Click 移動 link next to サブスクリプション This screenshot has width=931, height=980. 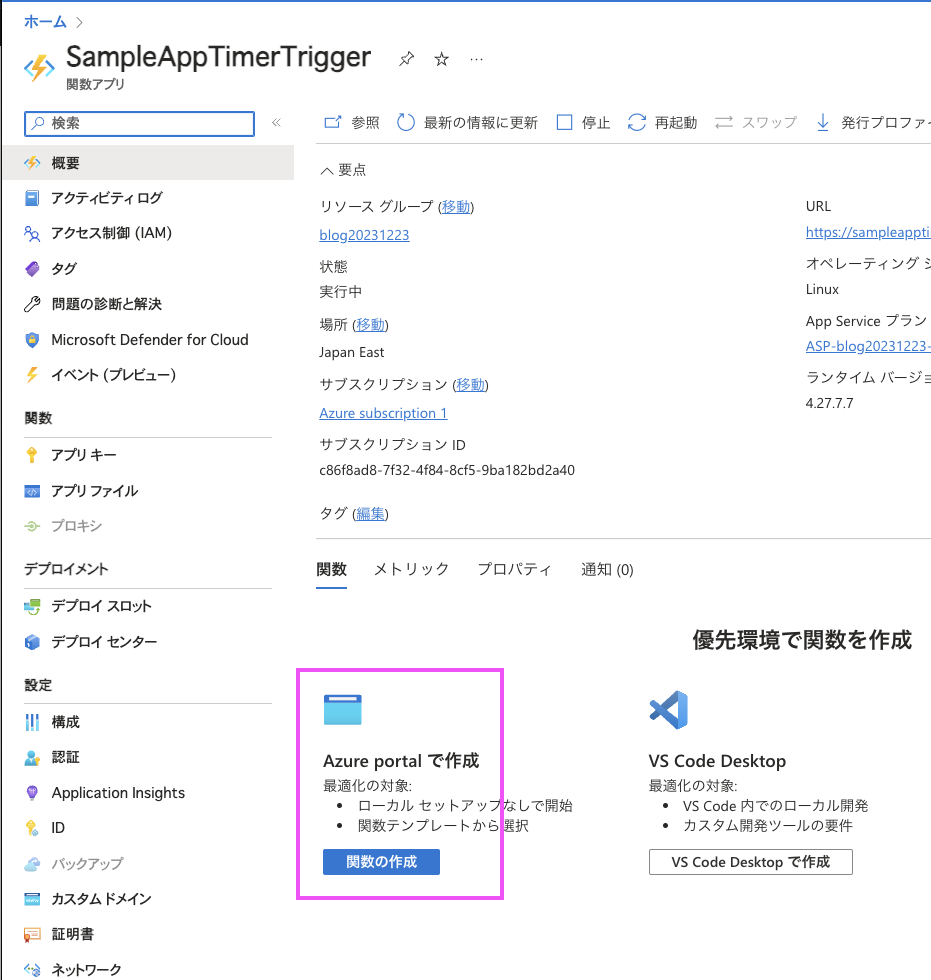470,385
